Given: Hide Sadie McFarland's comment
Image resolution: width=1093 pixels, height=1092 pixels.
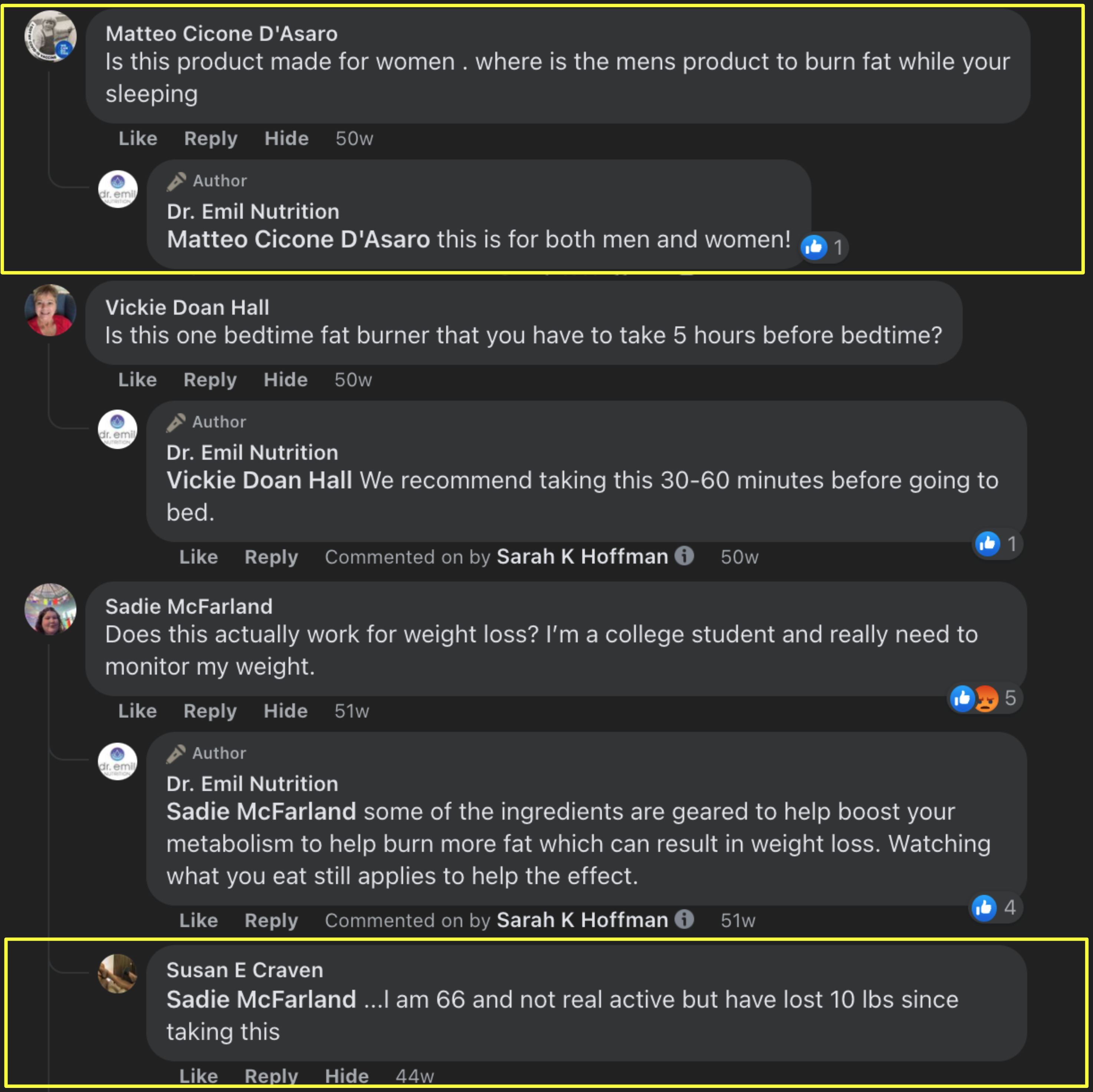Looking at the screenshot, I should 285,711.
